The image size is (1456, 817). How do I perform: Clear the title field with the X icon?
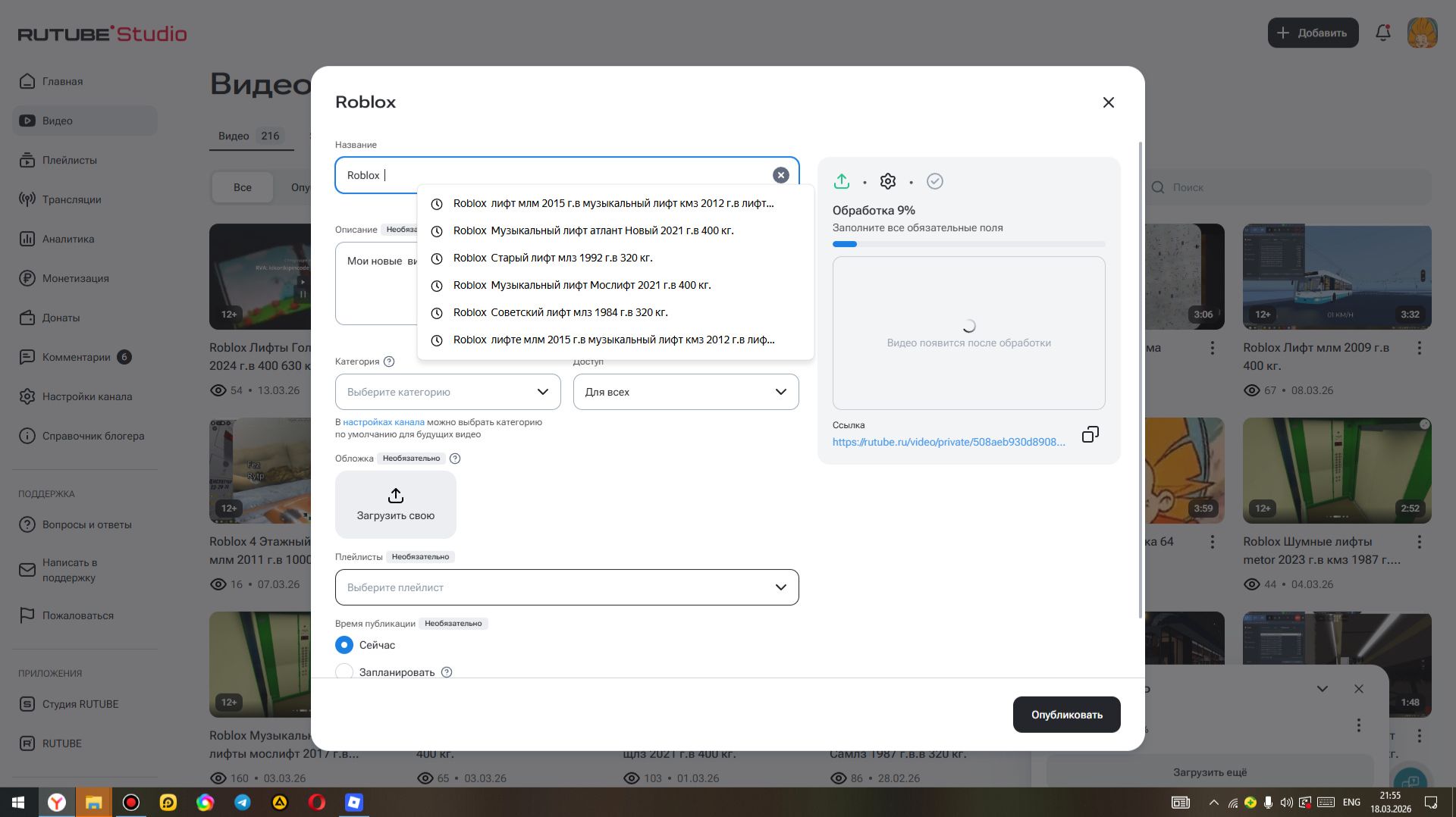pyautogui.click(x=780, y=175)
